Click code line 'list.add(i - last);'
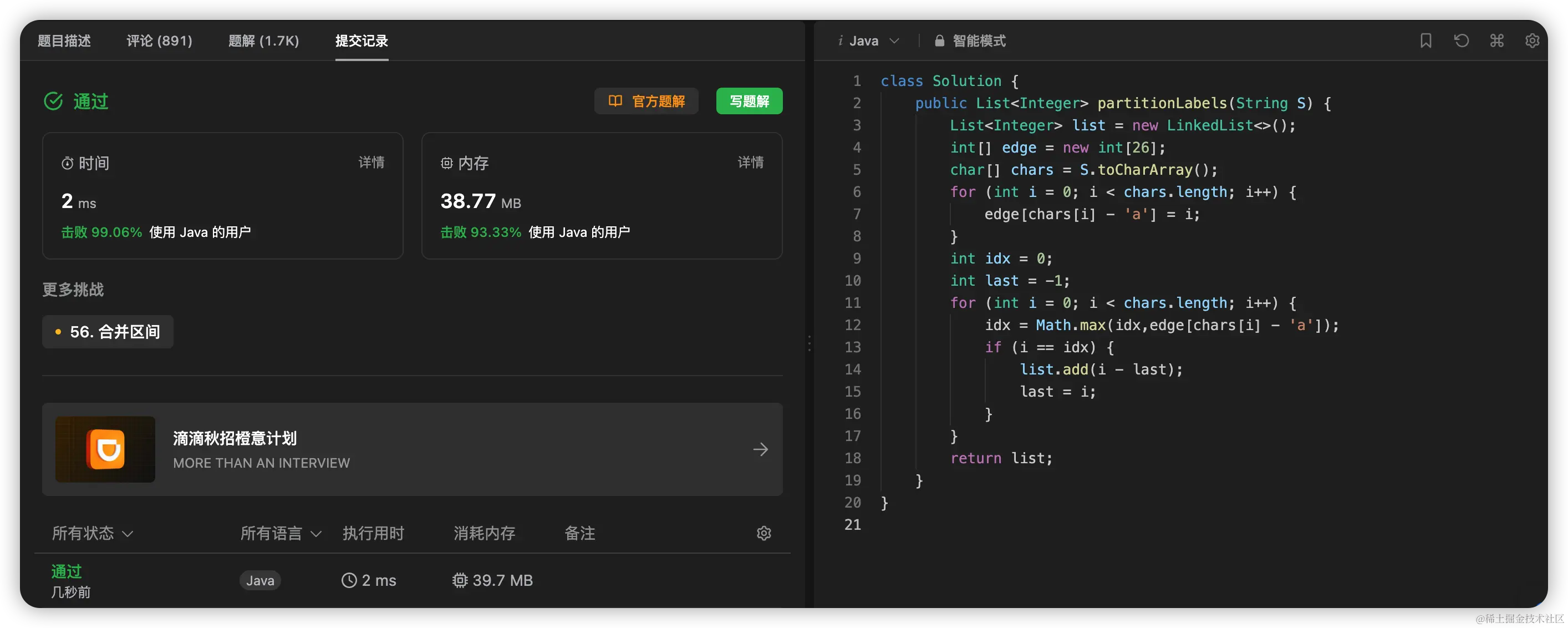 coord(1101,369)
